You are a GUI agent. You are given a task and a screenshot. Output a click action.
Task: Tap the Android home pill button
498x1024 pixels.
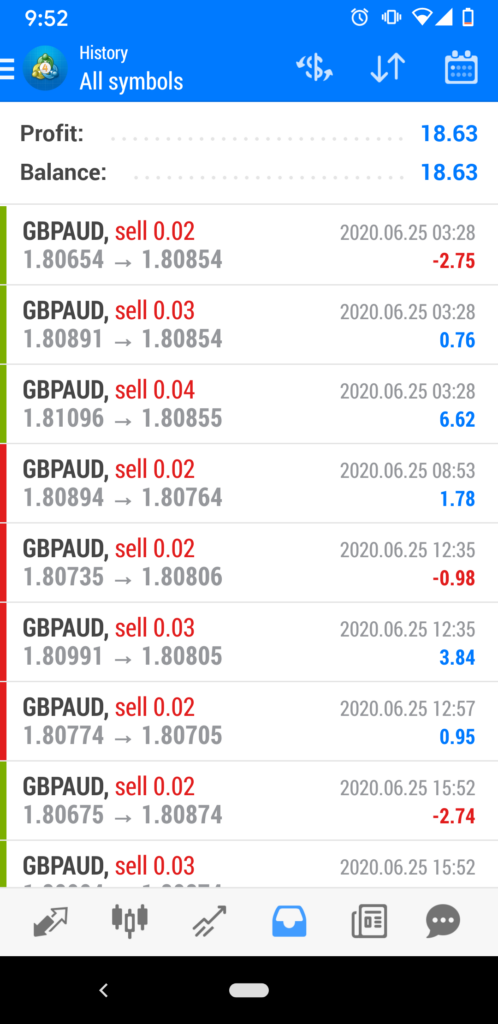tap(249, 990)
